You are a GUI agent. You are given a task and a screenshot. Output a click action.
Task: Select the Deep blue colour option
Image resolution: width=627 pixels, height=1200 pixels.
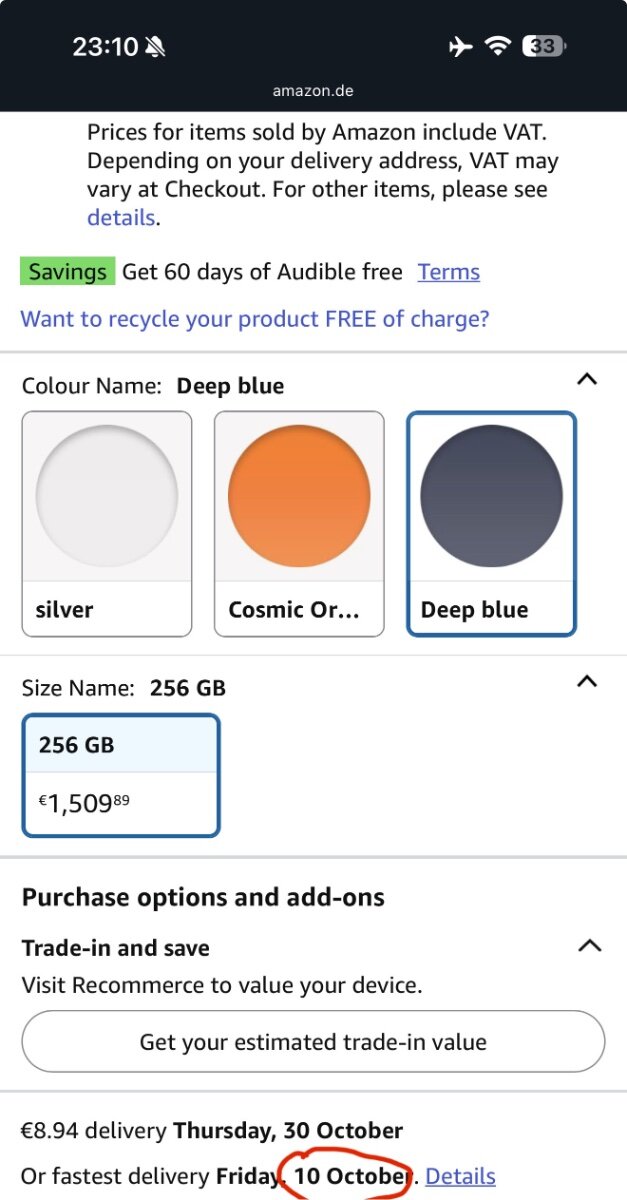[x=491, y=523]
